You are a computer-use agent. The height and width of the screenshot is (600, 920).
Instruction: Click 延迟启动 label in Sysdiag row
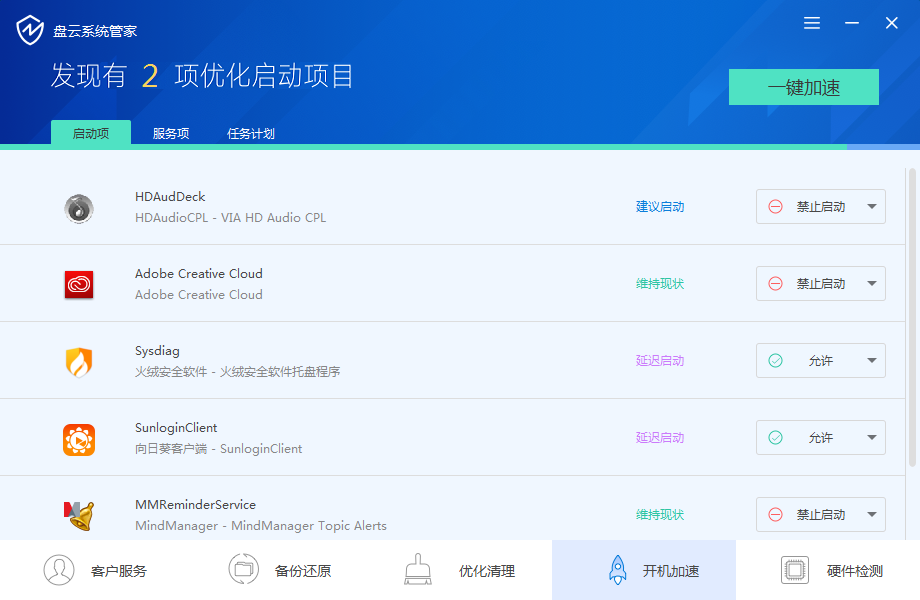pyautogui.click(x=659, y=360)
